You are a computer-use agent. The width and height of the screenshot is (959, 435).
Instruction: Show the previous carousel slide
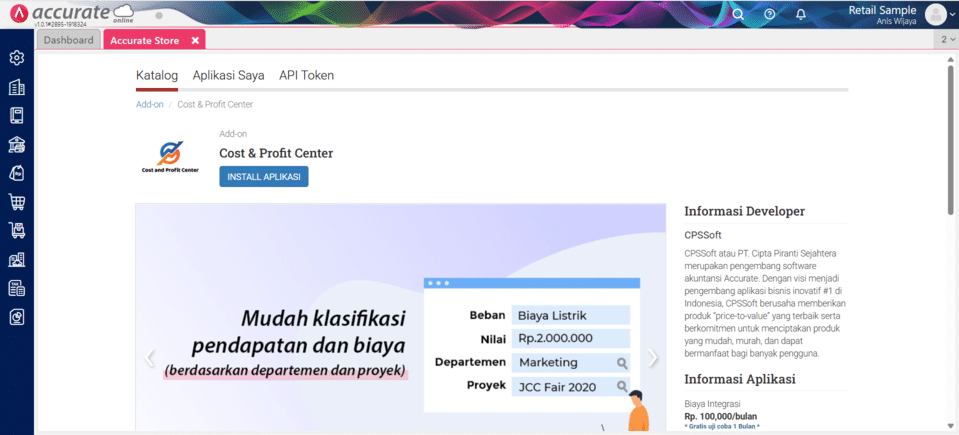[149, 358]
